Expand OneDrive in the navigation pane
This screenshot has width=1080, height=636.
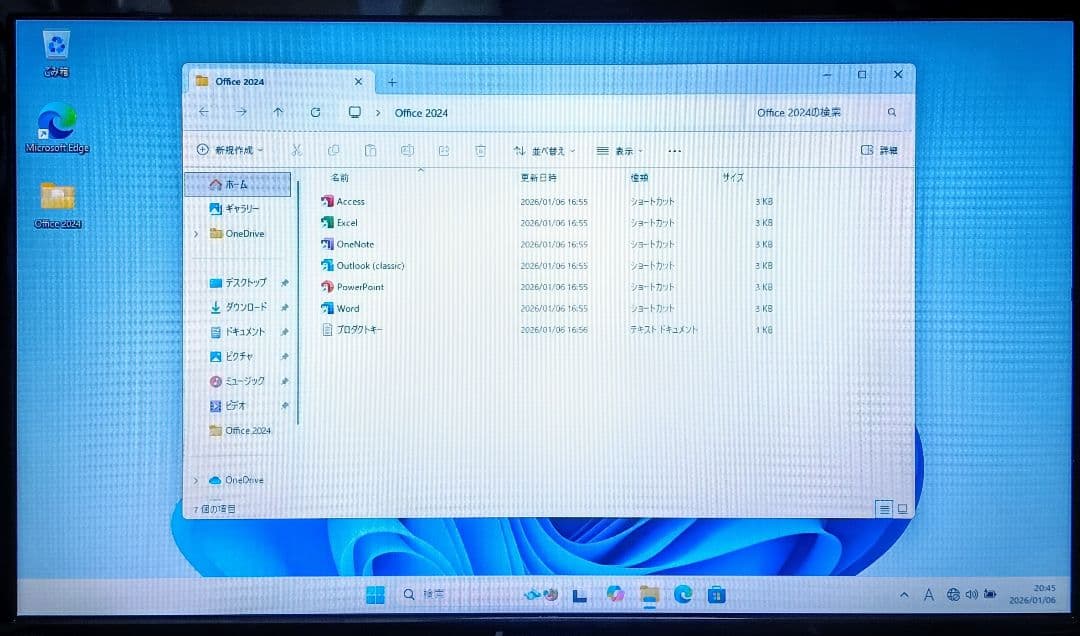196,233
